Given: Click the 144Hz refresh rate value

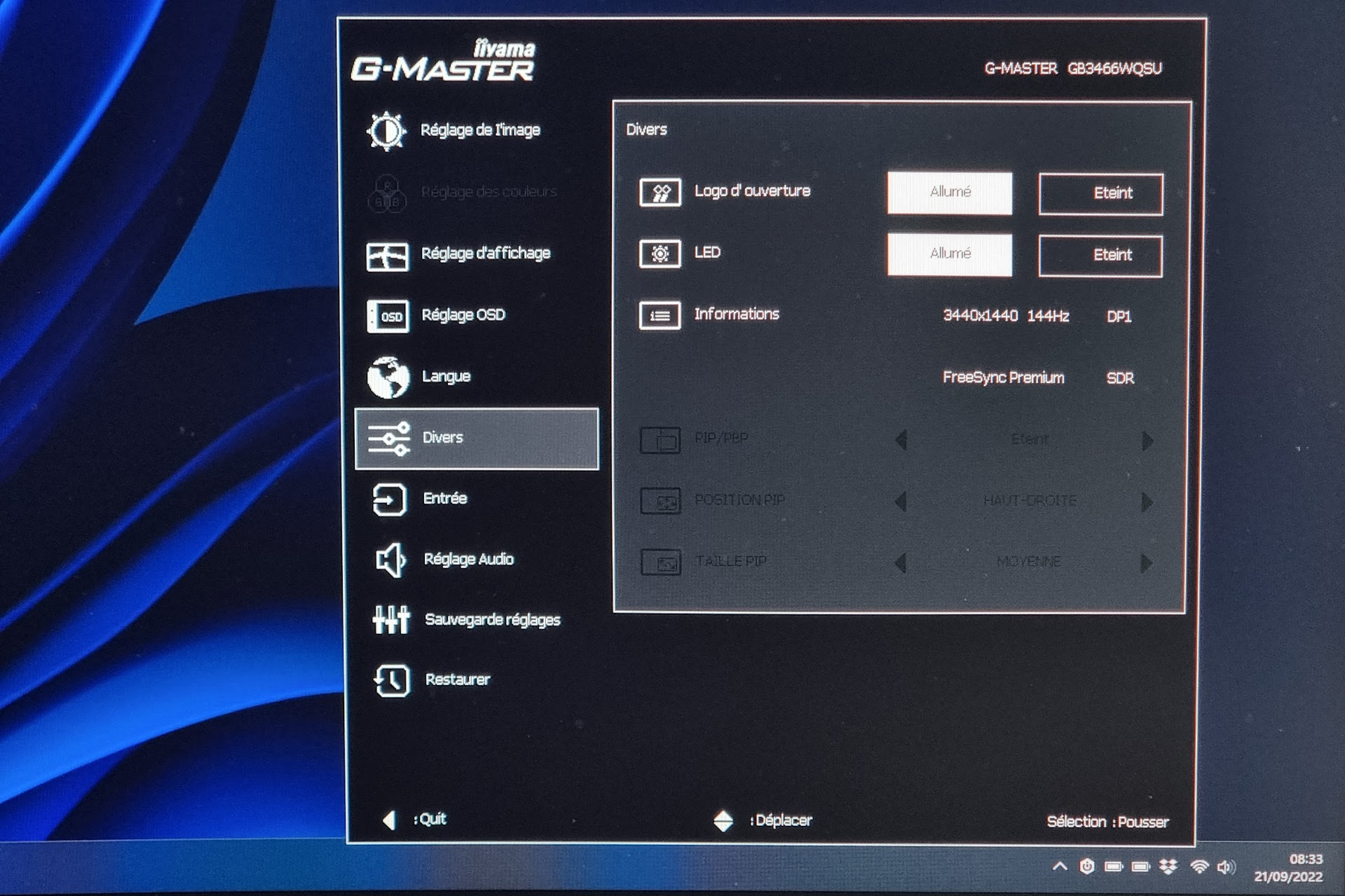Looking at the screenshot, I should [x=1048, y=317].
